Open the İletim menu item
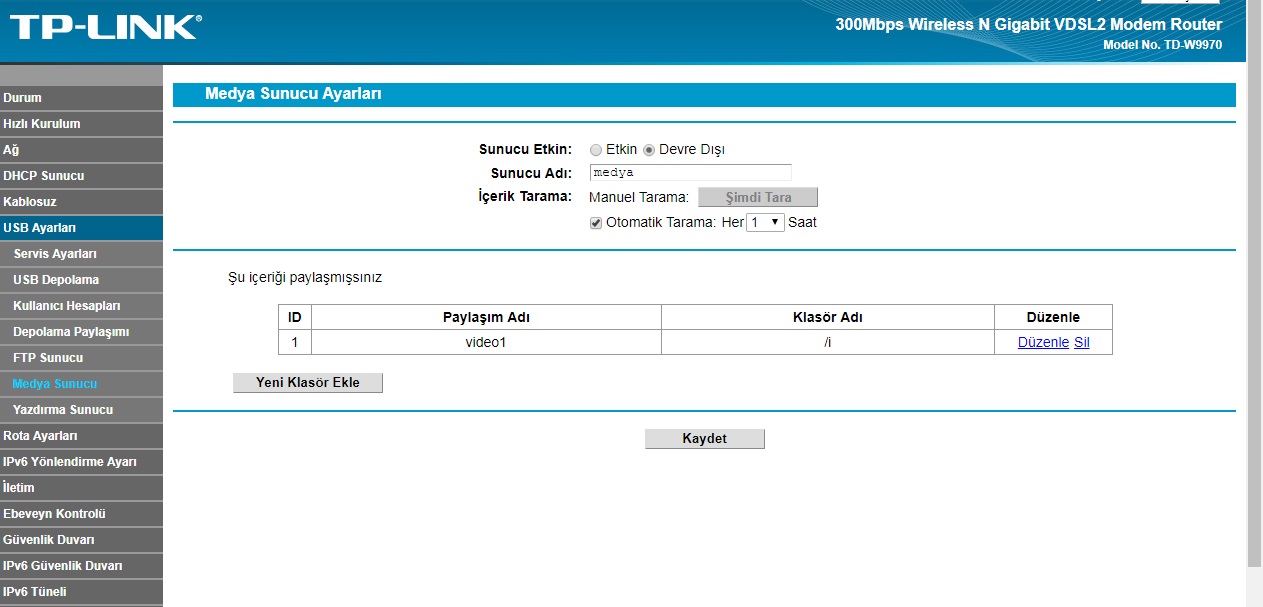The image size is (1263, 607). [x=81, y=488]
